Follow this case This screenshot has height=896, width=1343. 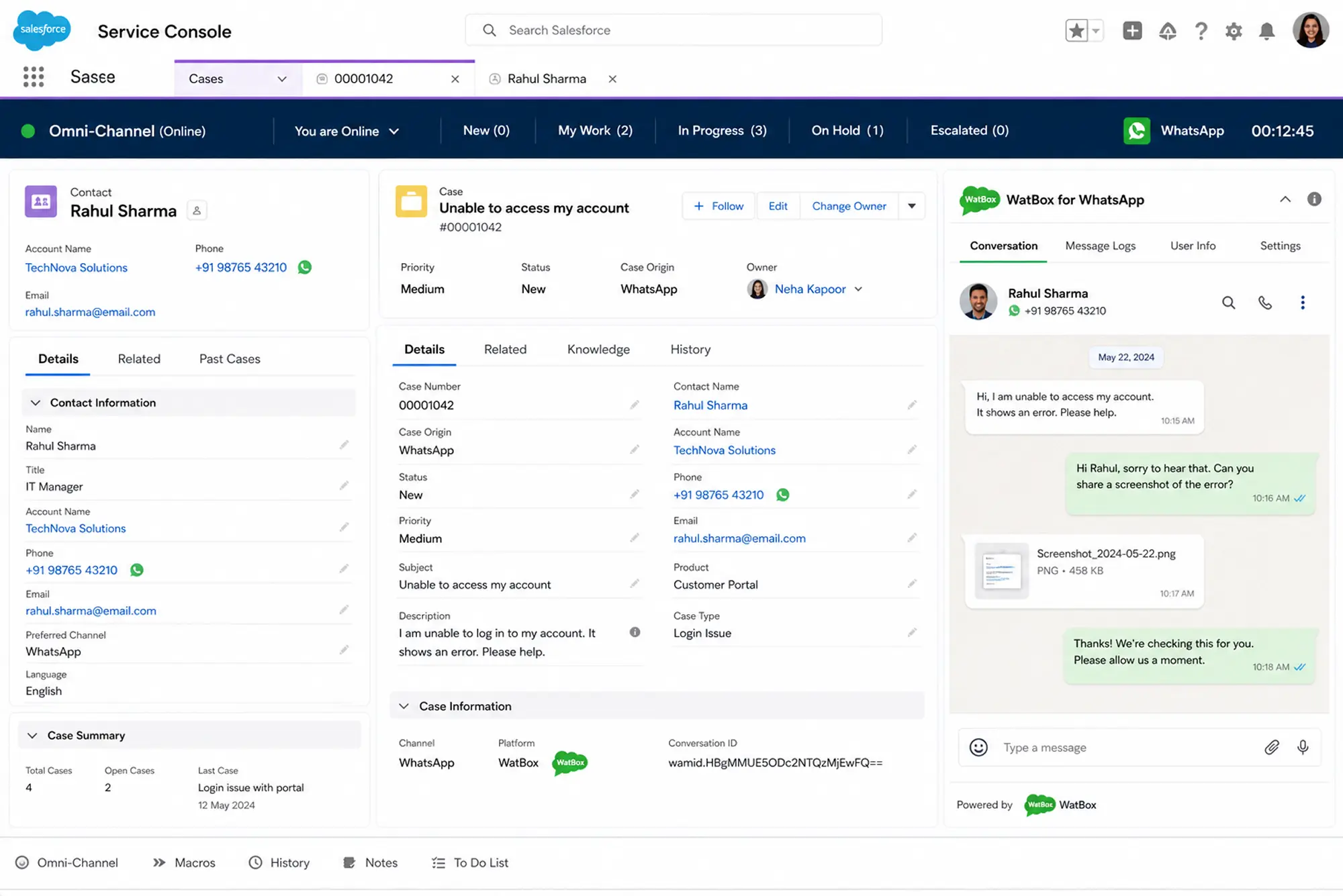[x=719, y=206]
